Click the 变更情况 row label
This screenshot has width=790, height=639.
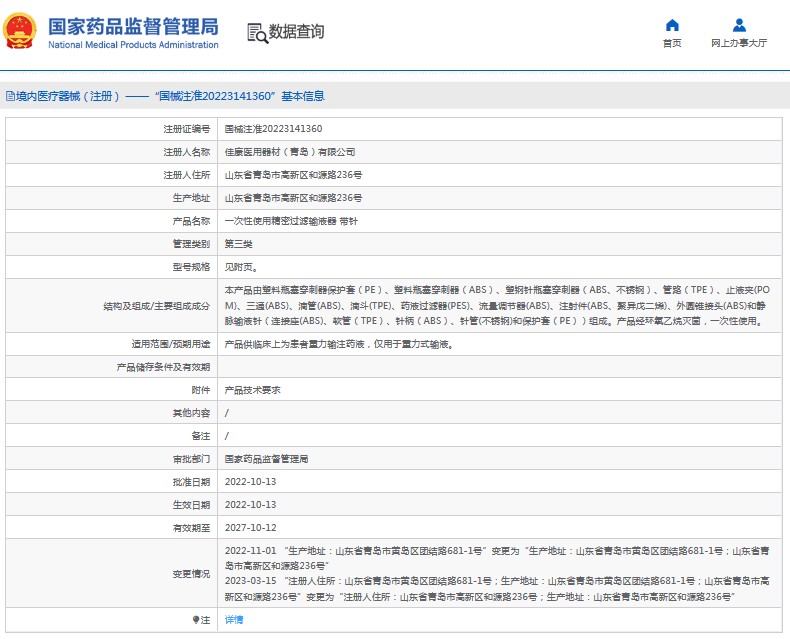coord(191,574)
